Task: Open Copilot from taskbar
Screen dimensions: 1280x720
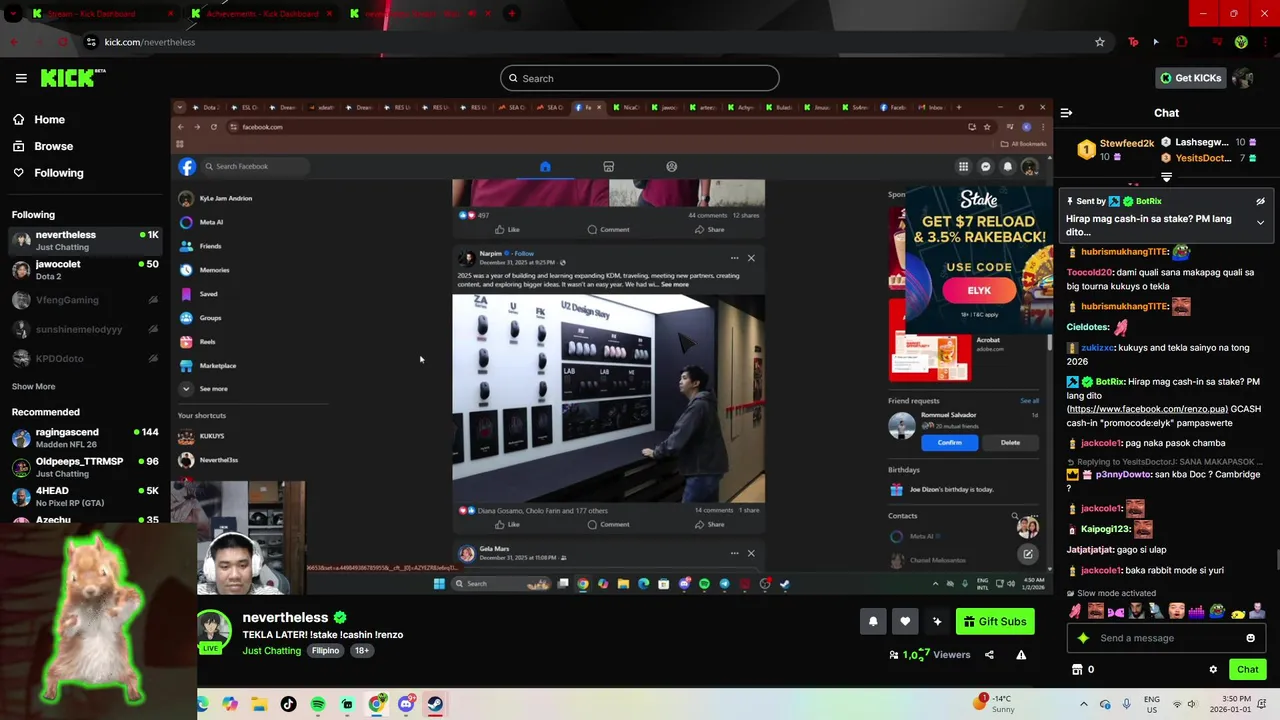Action: pyautogui.click(x=230, y=704)
